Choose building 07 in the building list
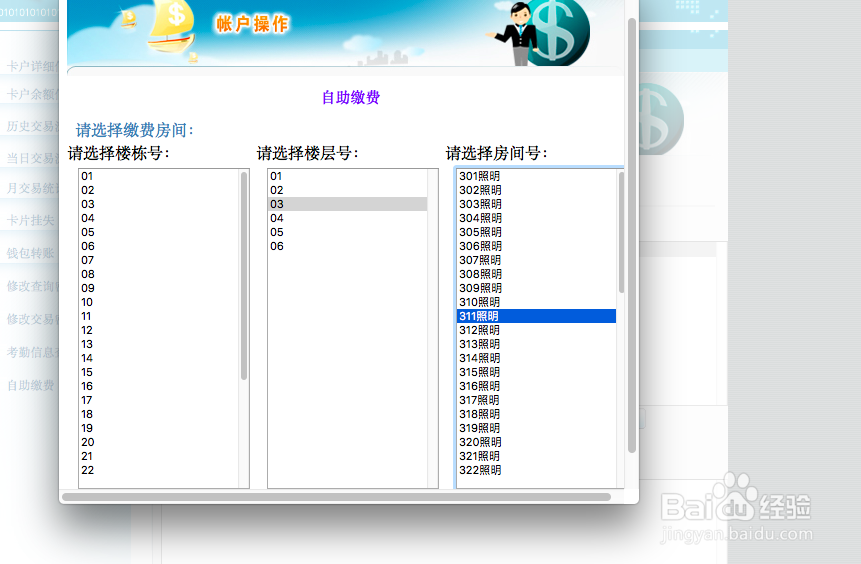The image size is (861, 564). click(159, 260)
